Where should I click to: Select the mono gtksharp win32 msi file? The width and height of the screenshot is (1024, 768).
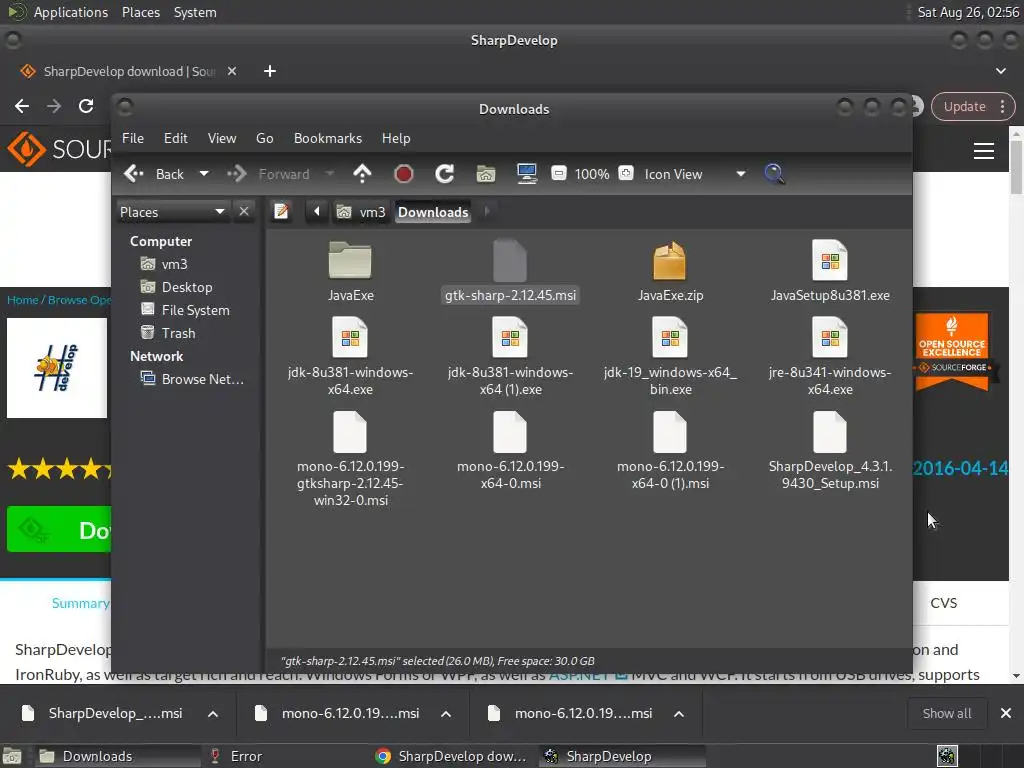point(350,460)
